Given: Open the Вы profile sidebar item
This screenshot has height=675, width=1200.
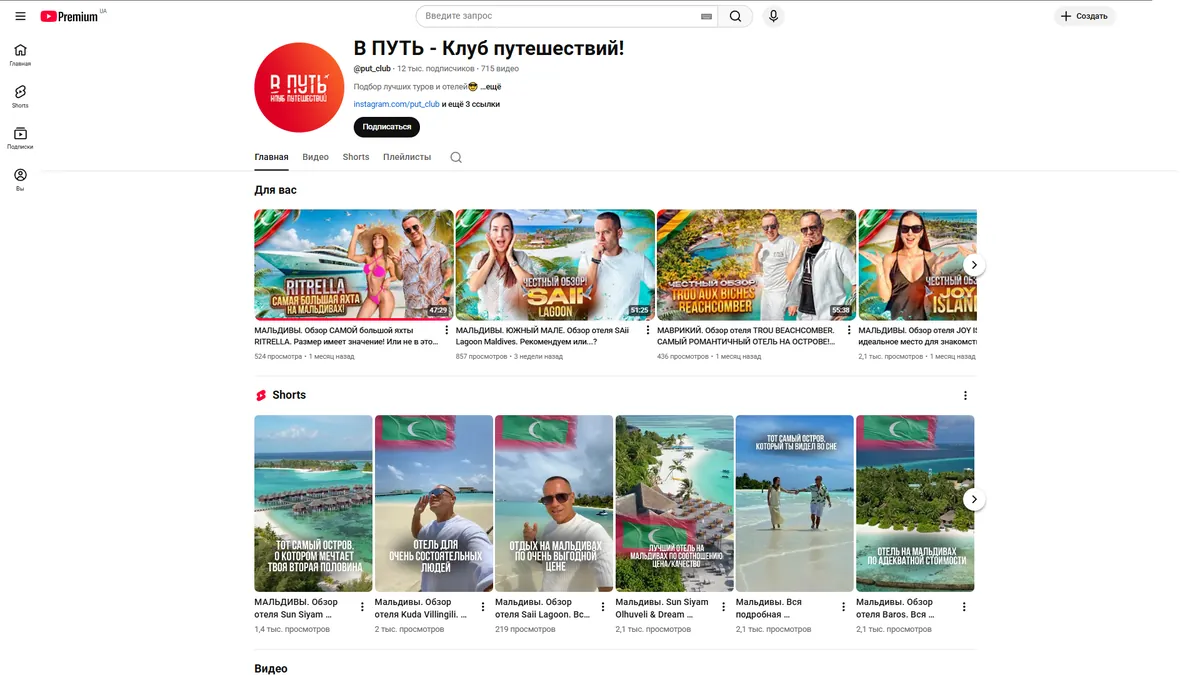Looking at the screenshot, I should click(x=20, y=180).
